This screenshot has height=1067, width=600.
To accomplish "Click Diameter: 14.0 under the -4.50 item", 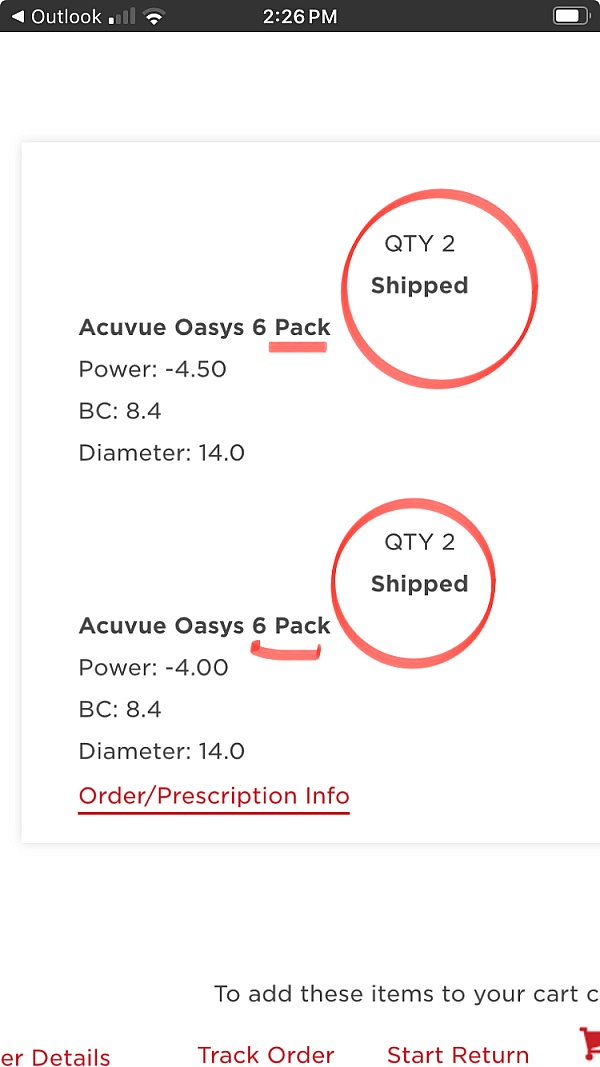I will (162, 453).
